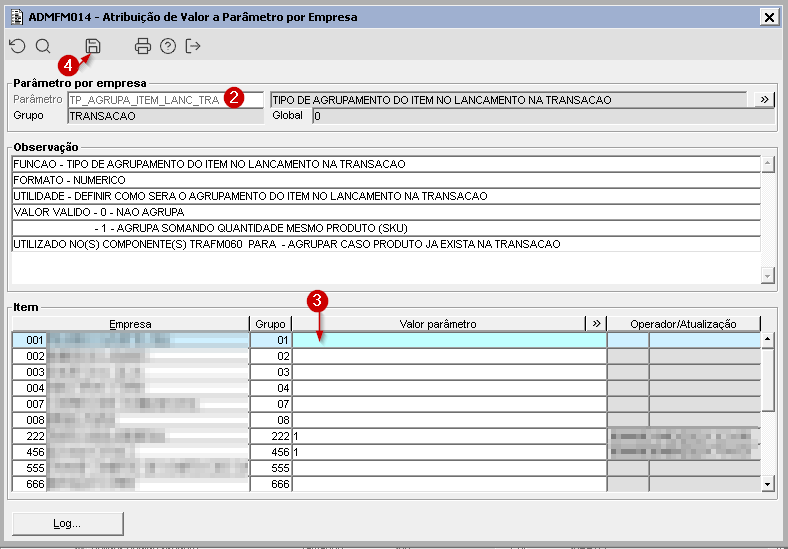Close the ADMFM014 window

769,17
